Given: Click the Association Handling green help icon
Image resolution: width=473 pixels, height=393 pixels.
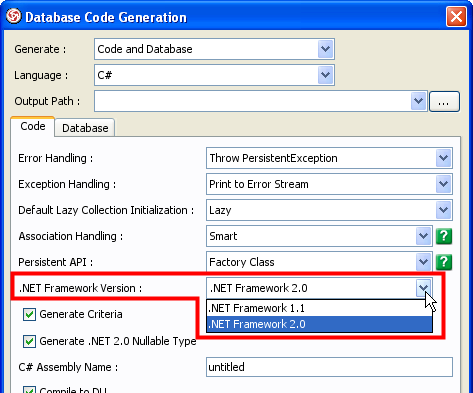Looking at the screenshot, I should [444, 236].
